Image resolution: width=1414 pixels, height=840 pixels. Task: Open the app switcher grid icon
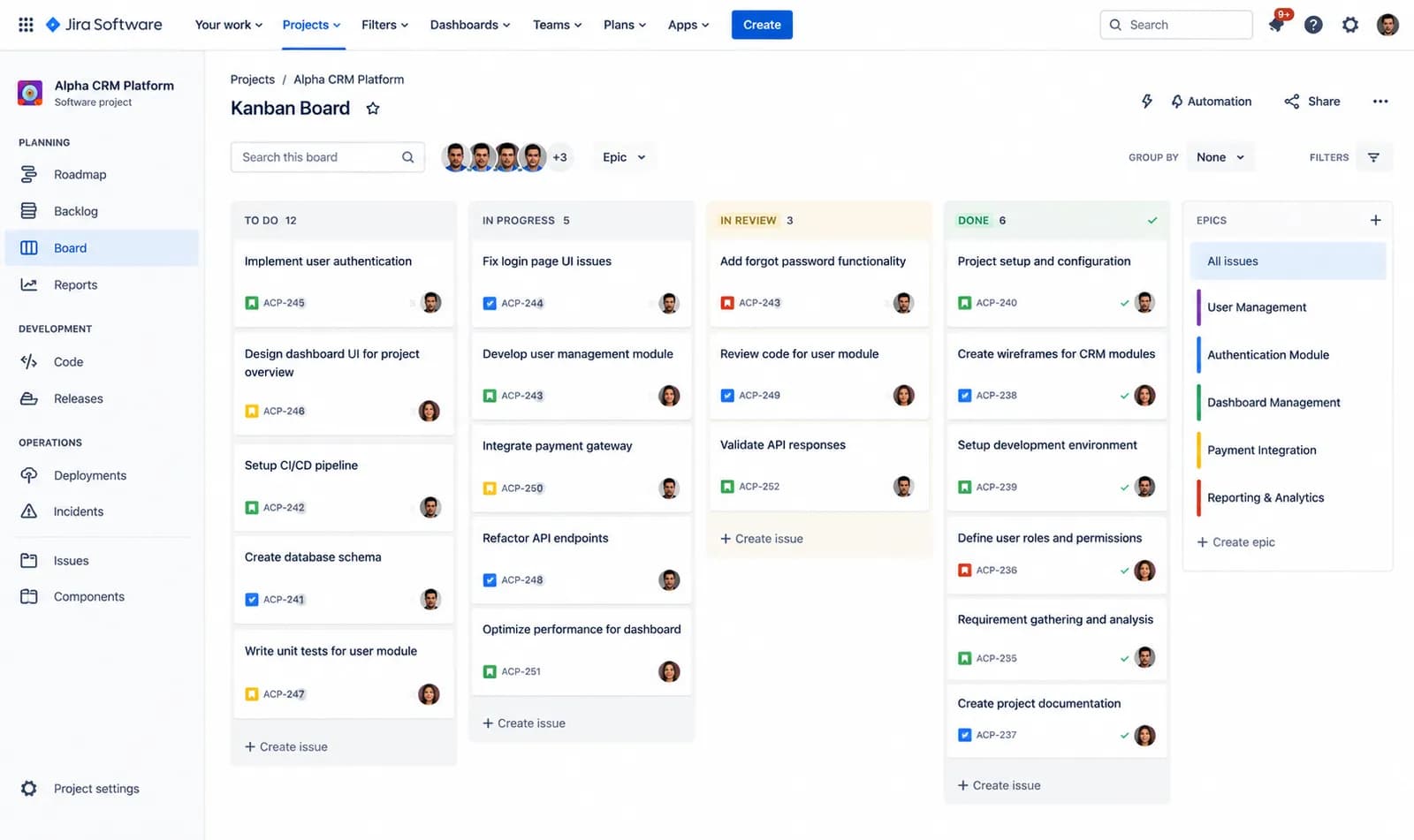click(26, 25)
